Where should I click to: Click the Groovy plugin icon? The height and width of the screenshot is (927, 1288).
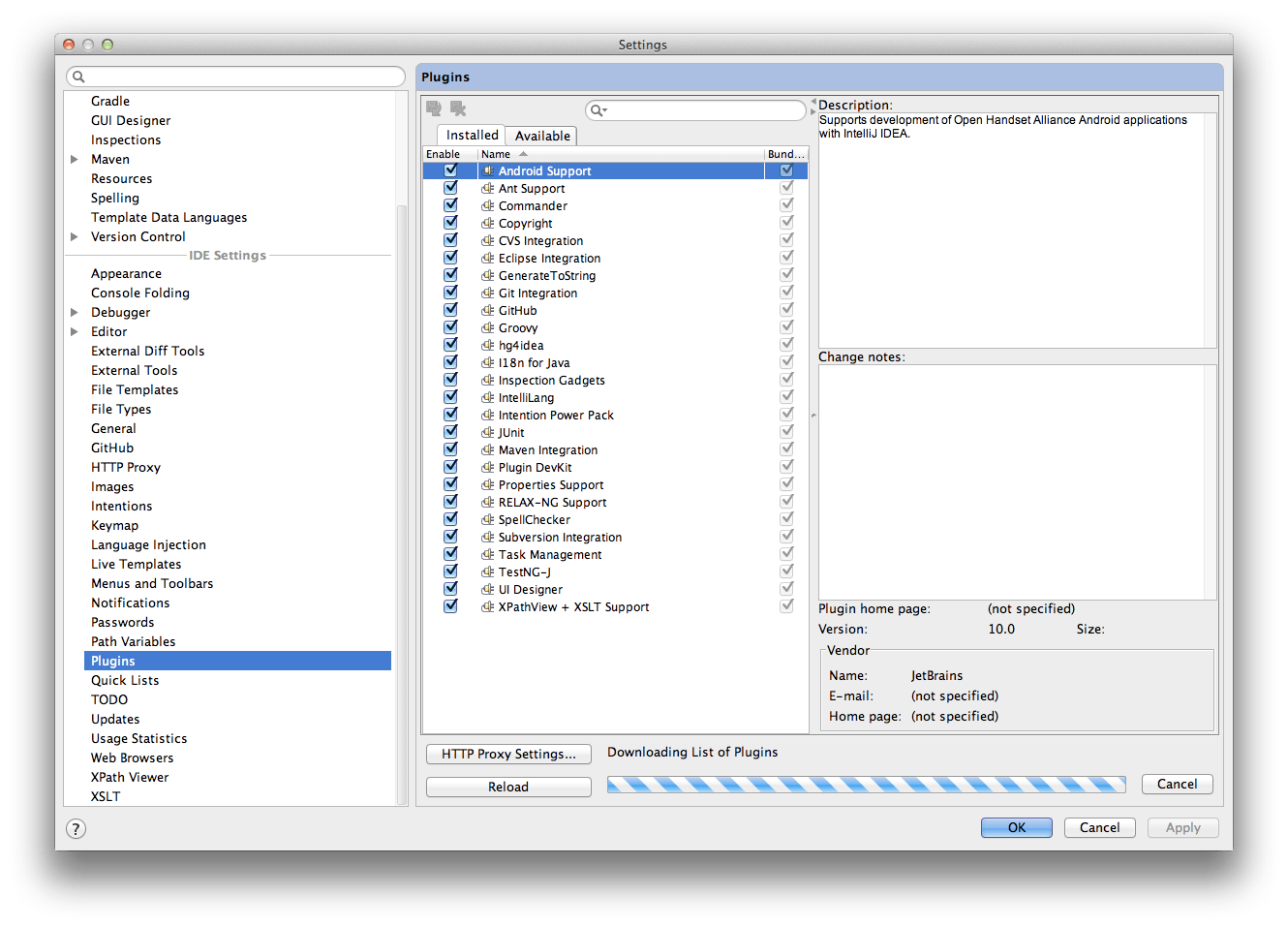pyautogui.click(x=488, y=327)
